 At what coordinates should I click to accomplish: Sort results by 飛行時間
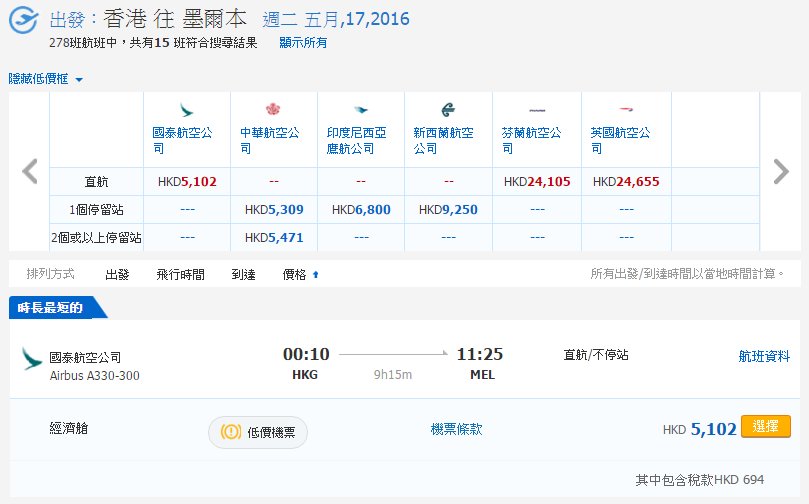point(181,274)
